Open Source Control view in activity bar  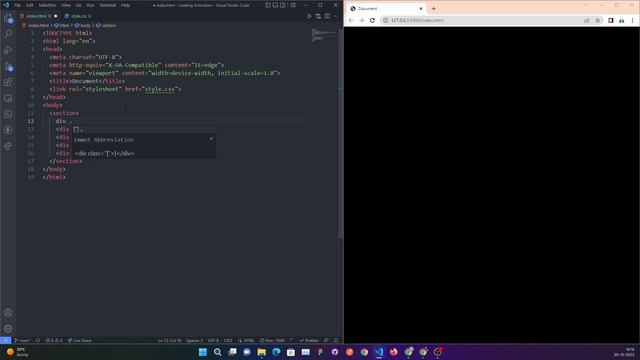[8, 66]
